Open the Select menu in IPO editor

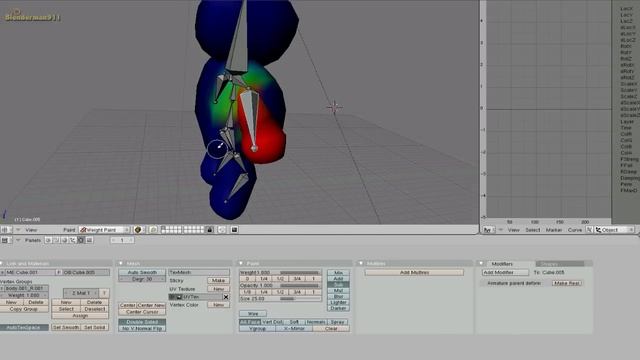(x=533, y=230)
